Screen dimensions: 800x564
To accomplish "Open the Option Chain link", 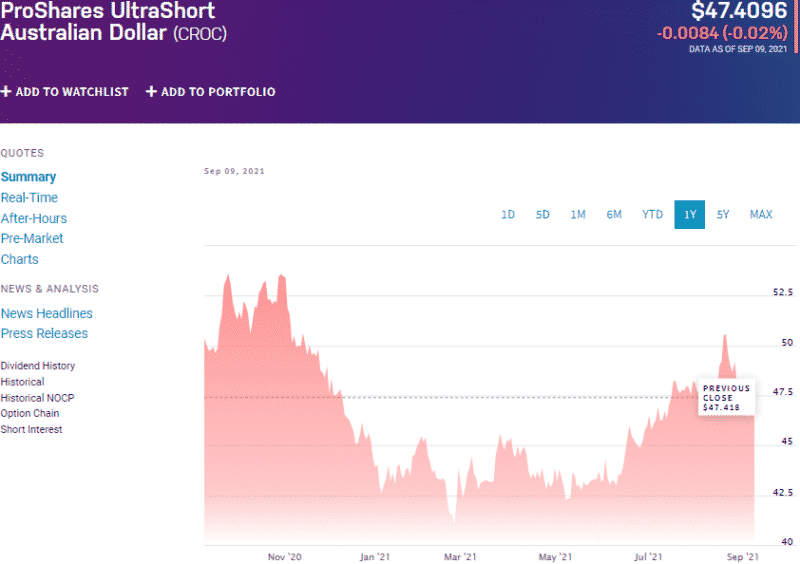I will pos(30,413).
